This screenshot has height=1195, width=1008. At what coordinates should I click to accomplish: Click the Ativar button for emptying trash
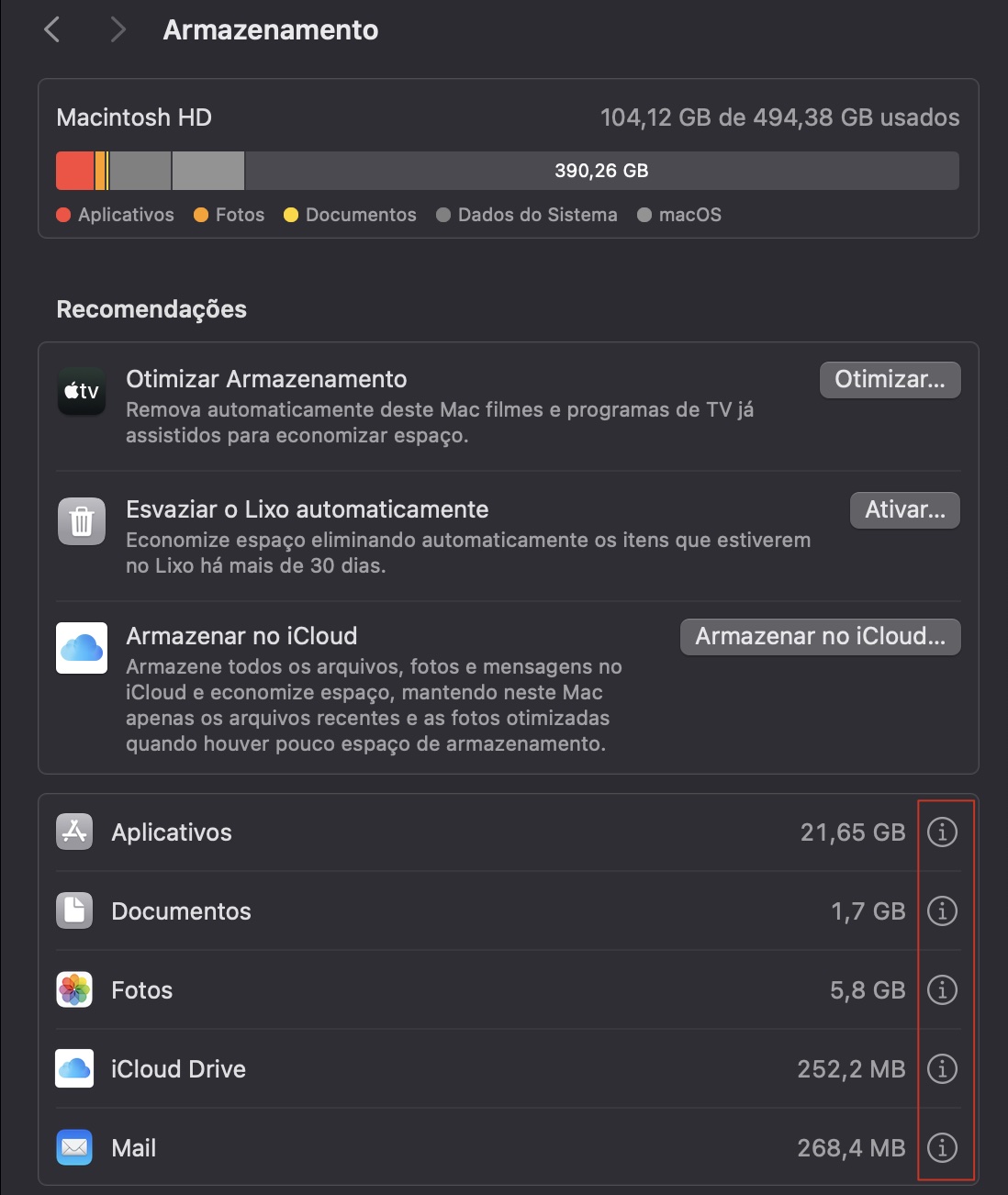coord(904,509)
